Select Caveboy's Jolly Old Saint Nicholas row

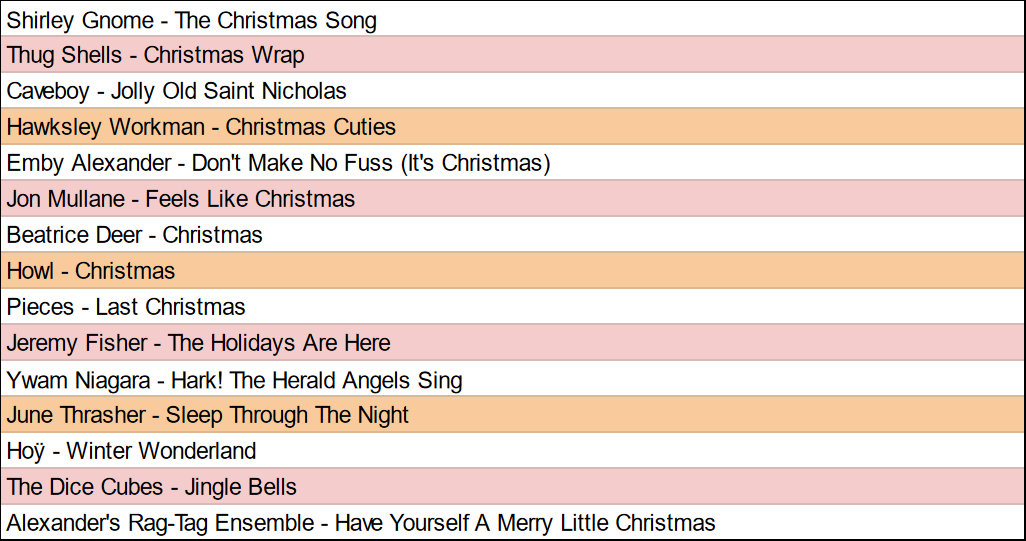click(x=177, y=91)
